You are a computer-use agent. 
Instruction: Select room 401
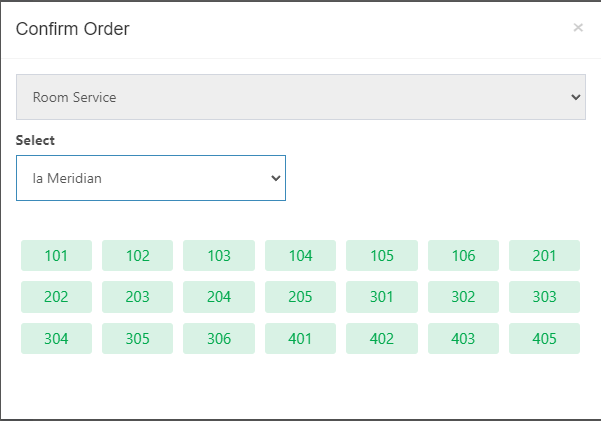301,339
